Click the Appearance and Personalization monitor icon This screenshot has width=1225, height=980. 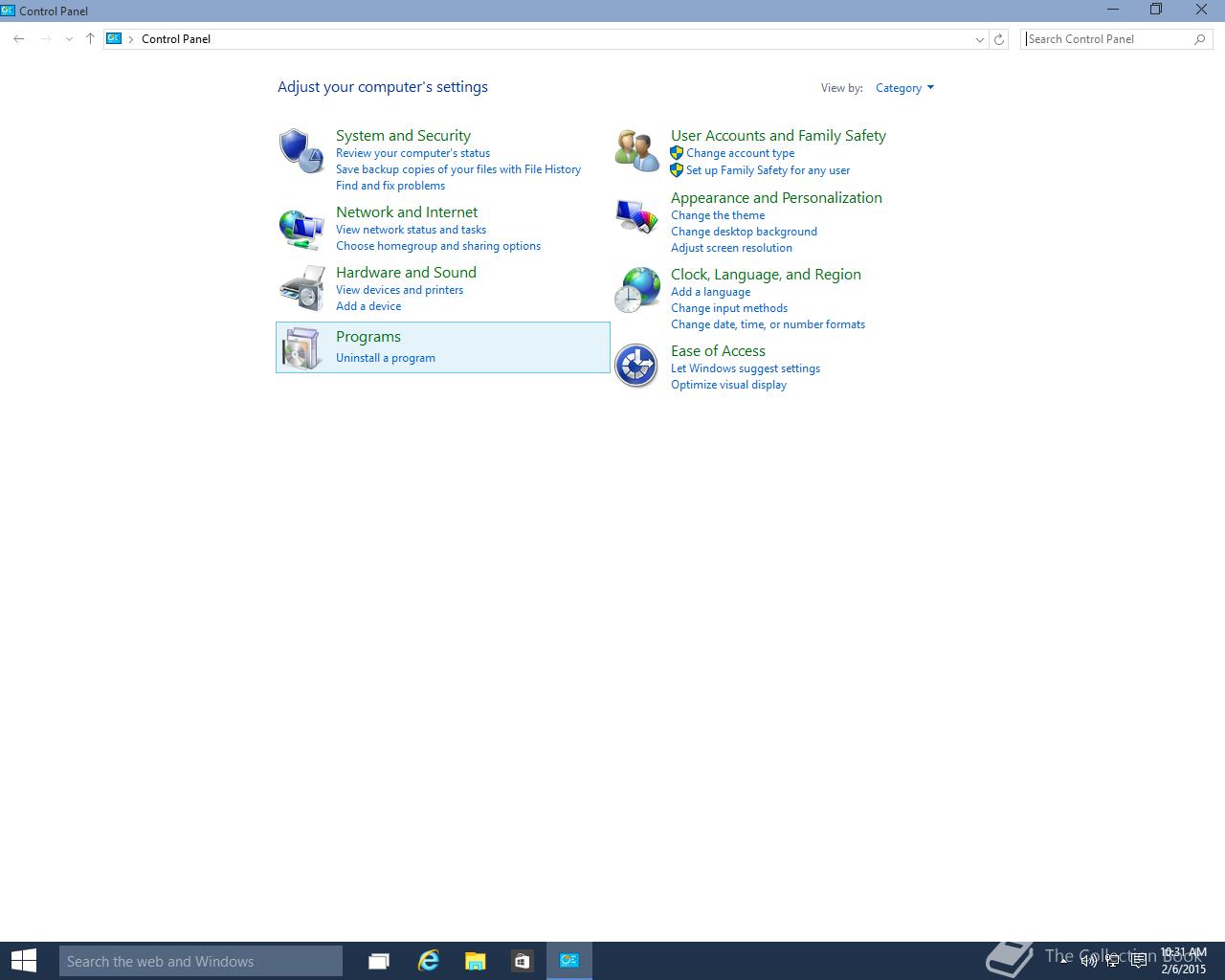point(636,216)
